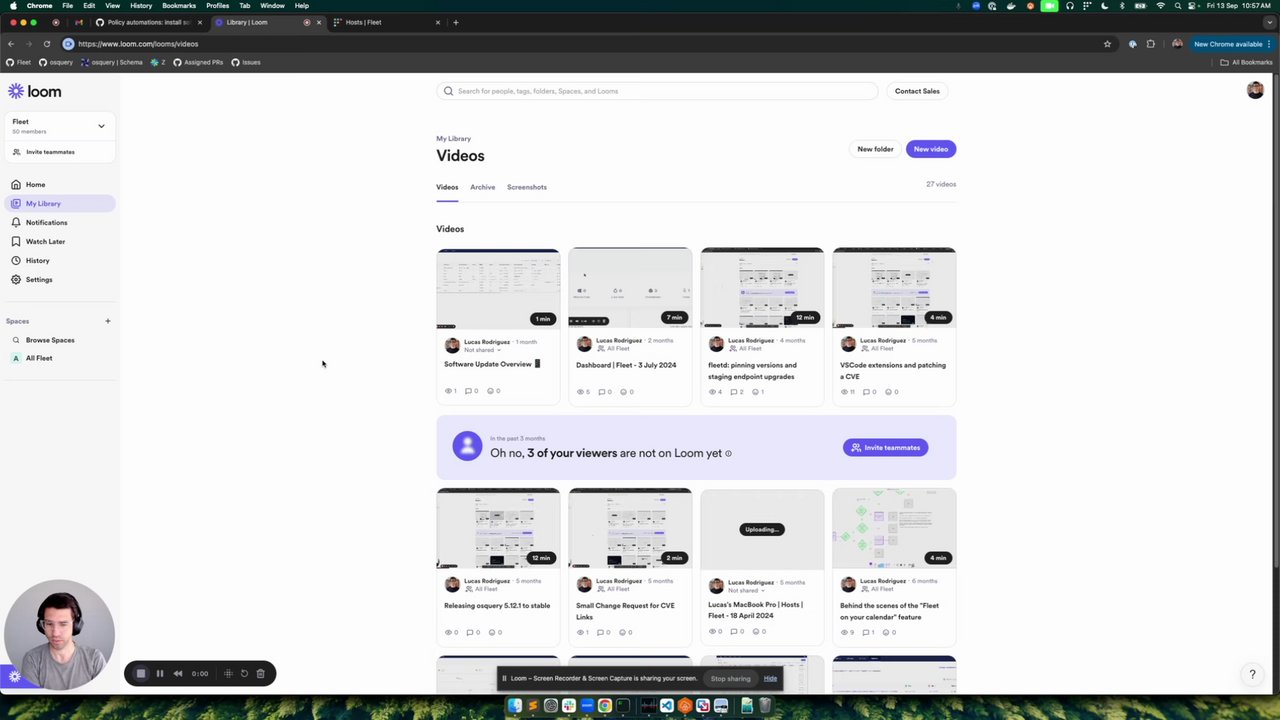Click the Wi-Fi icon in the menu bar
This screenshot has width=1280, height=720.
pos(1160,6)
